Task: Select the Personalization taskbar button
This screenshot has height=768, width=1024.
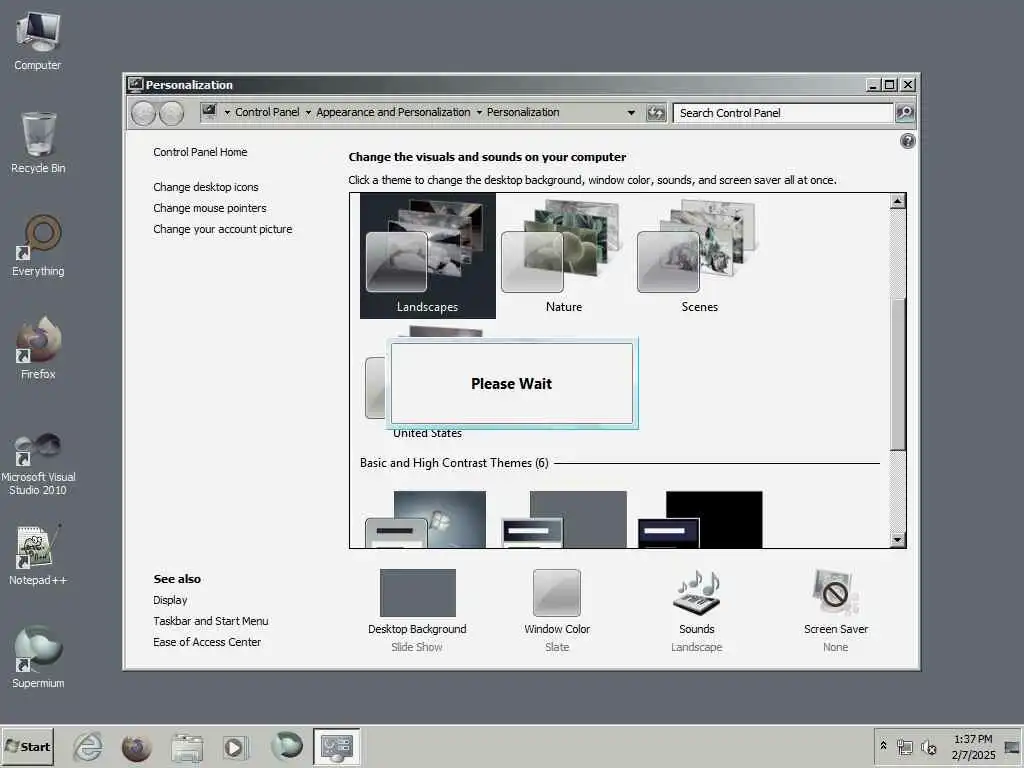Action: pyautogui.click(x=336, y=746)
